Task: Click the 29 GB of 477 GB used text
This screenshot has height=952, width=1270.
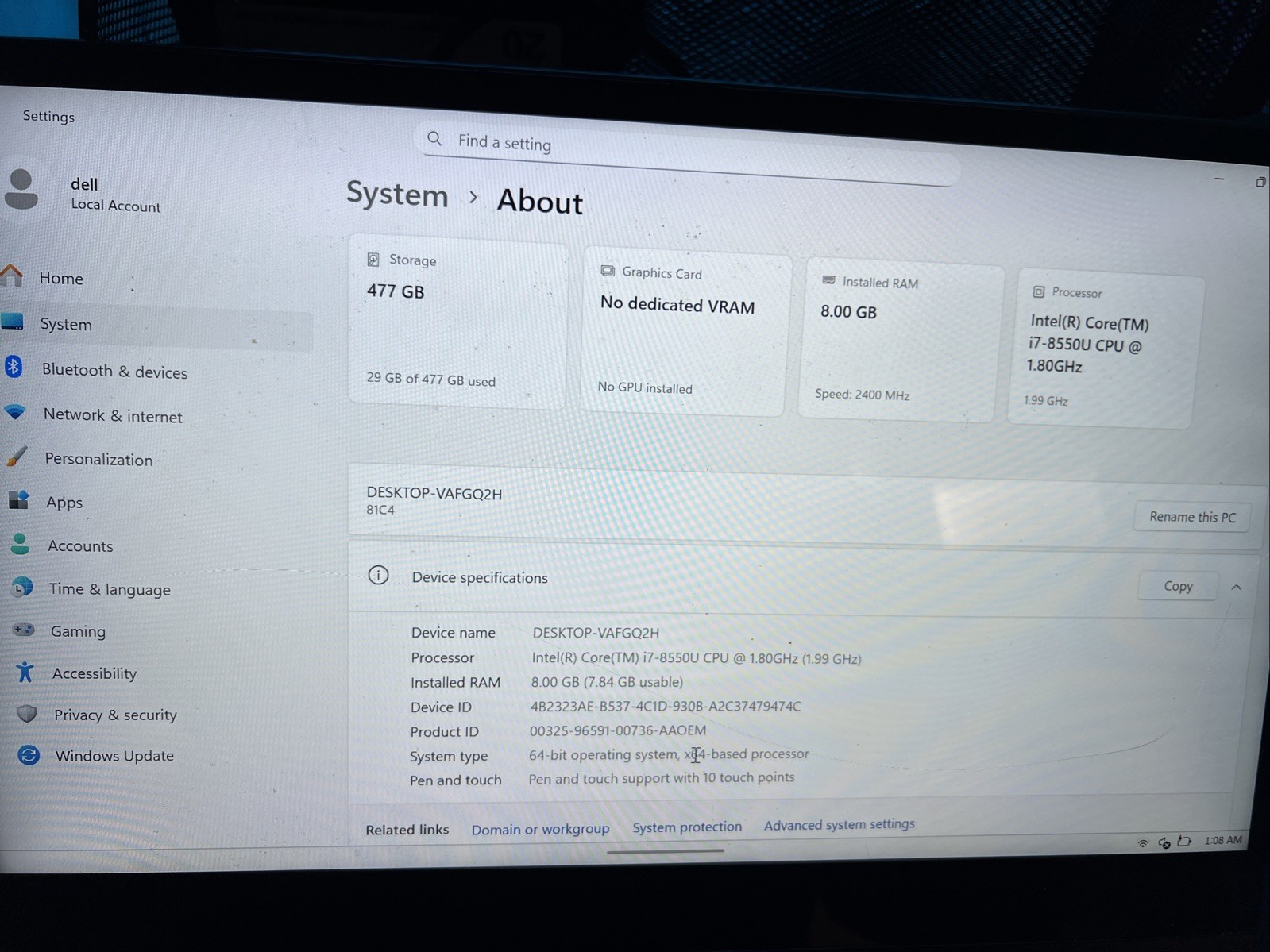Action: tap(430, 380)
